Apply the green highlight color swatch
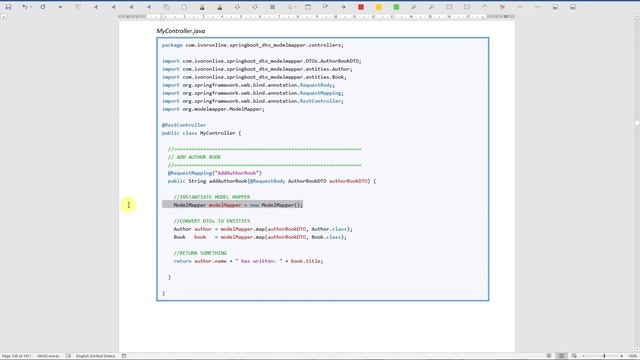 pyautogui.click(x=396, y=7)
